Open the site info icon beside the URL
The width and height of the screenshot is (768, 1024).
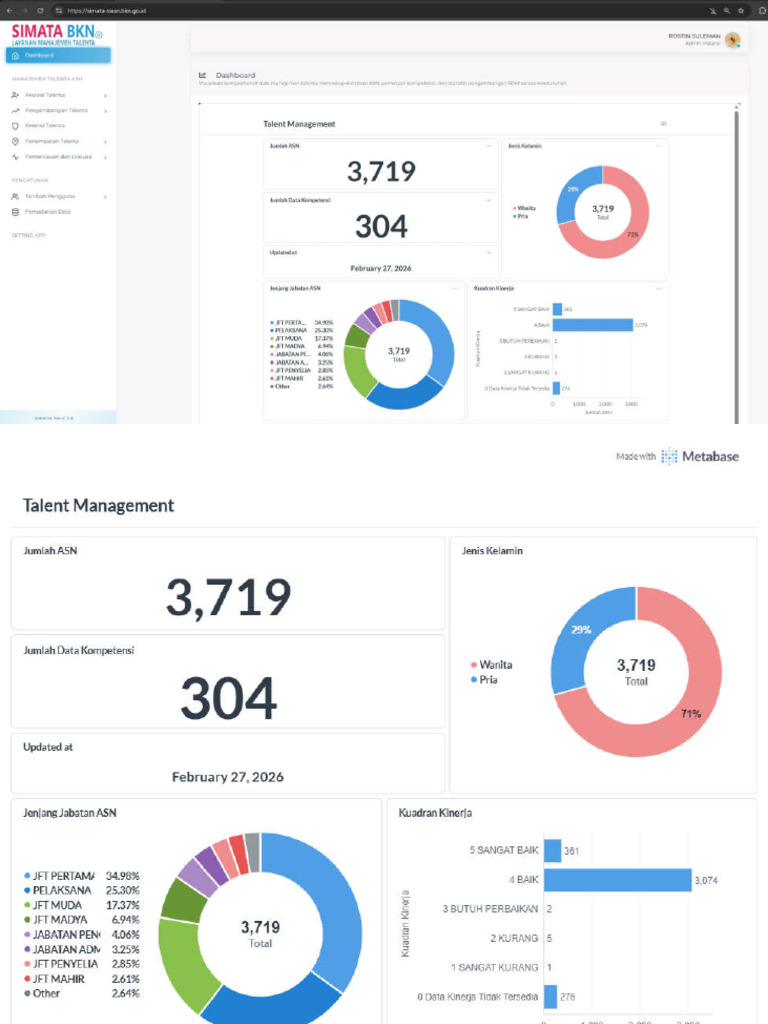point(59,10)
